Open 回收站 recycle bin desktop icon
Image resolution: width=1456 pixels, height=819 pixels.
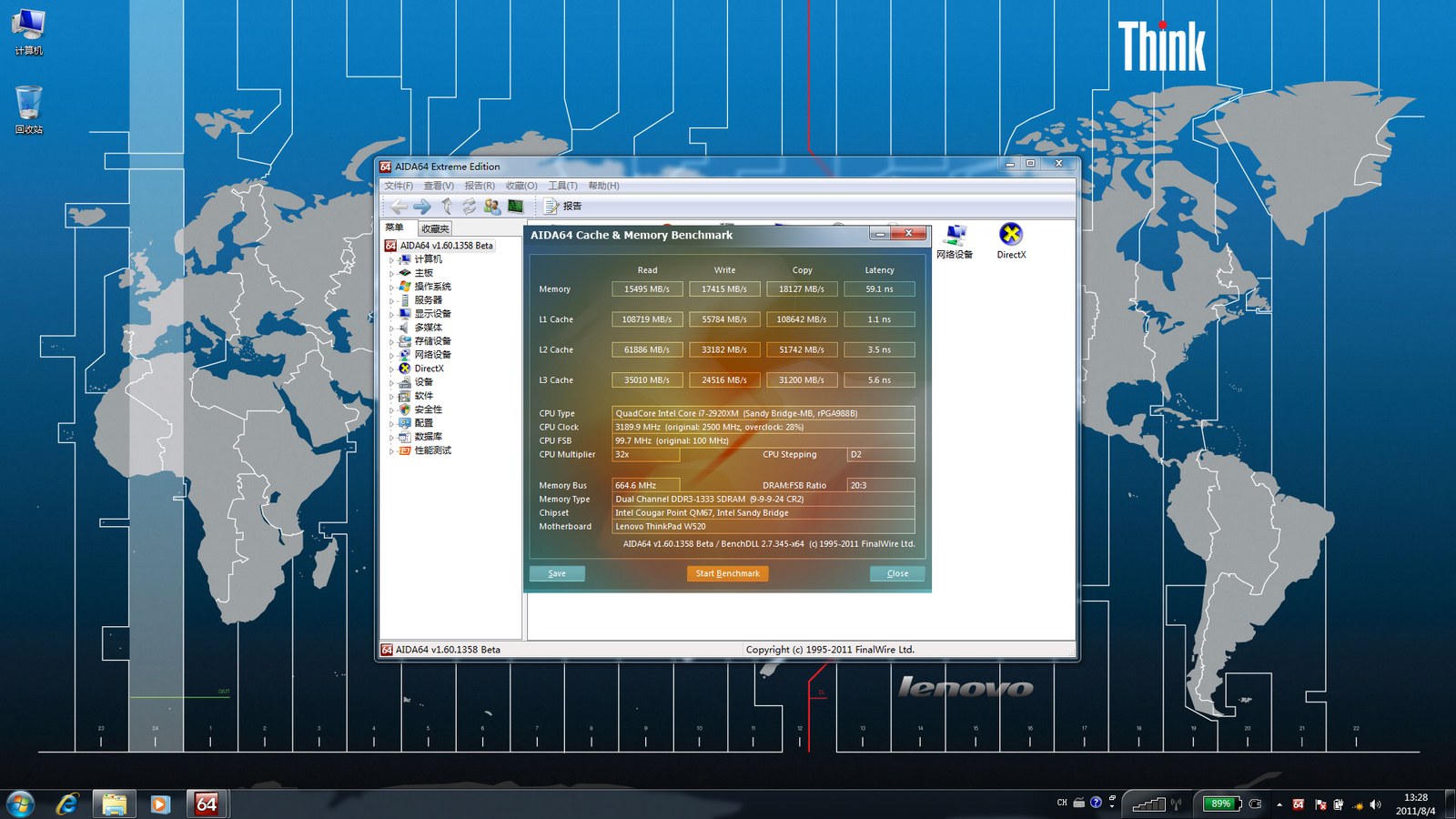(28, 110)
